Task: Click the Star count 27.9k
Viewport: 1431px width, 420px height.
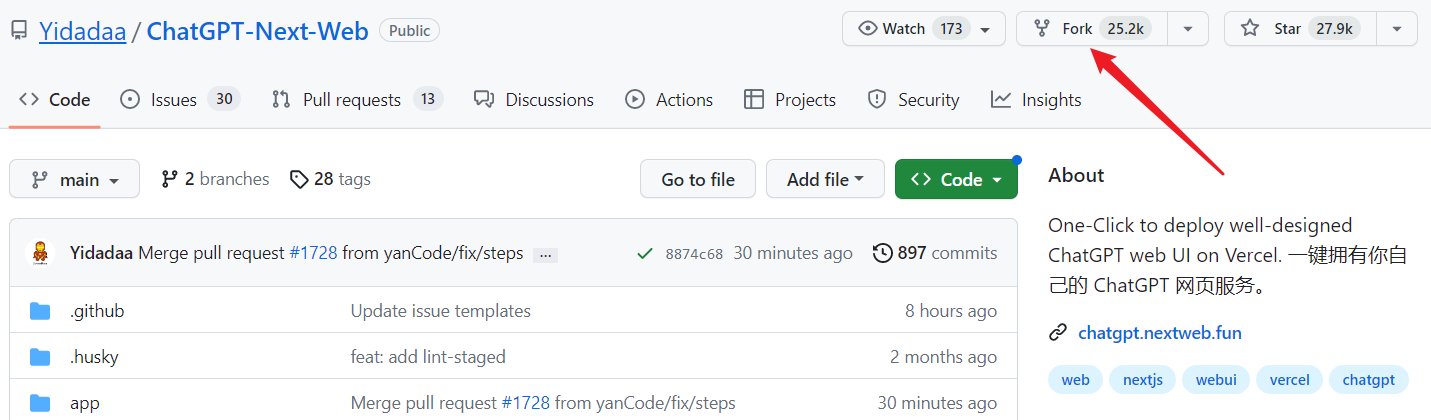Action: click(x=1334, y=29)
